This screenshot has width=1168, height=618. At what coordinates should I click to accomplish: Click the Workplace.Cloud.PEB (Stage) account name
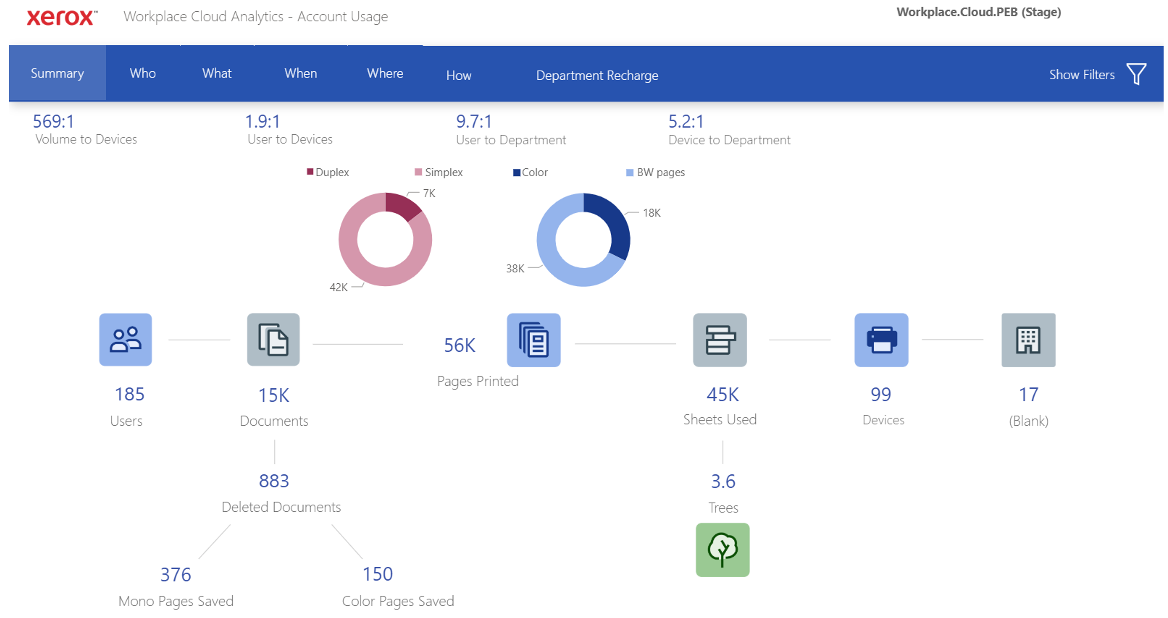(x=979, y=12)
